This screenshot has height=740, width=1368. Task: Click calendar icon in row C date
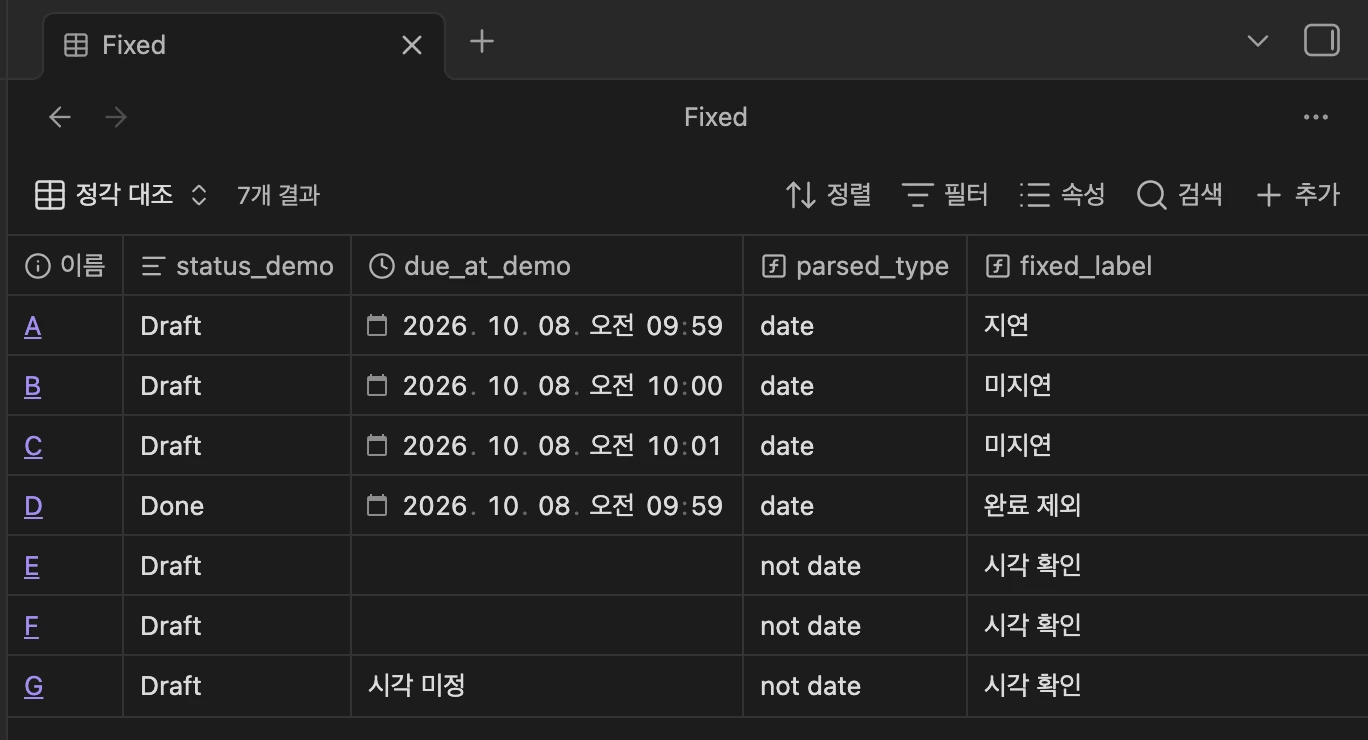(377, 445)
